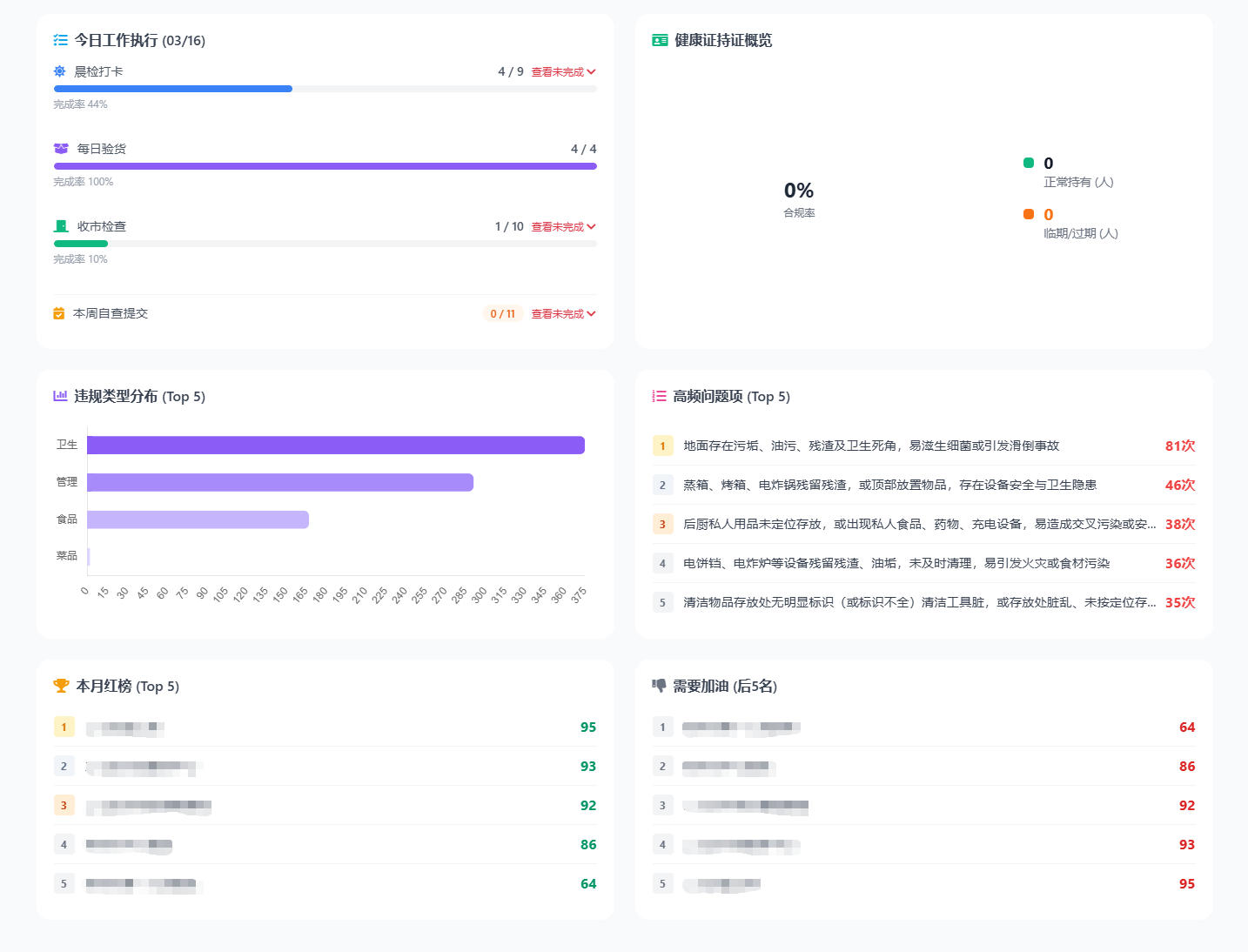The image size is (1248, 952).
Task: Select the 管理 violation bar
Action: (x=279, y=482)
